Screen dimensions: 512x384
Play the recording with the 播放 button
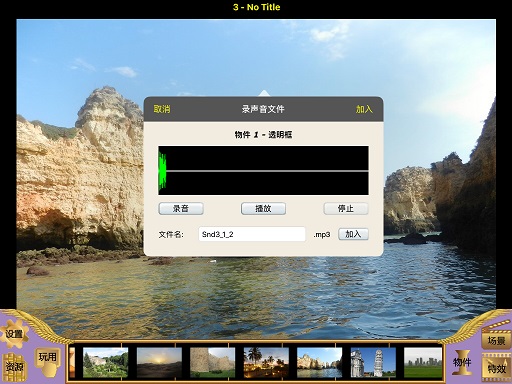coord(263,209)
